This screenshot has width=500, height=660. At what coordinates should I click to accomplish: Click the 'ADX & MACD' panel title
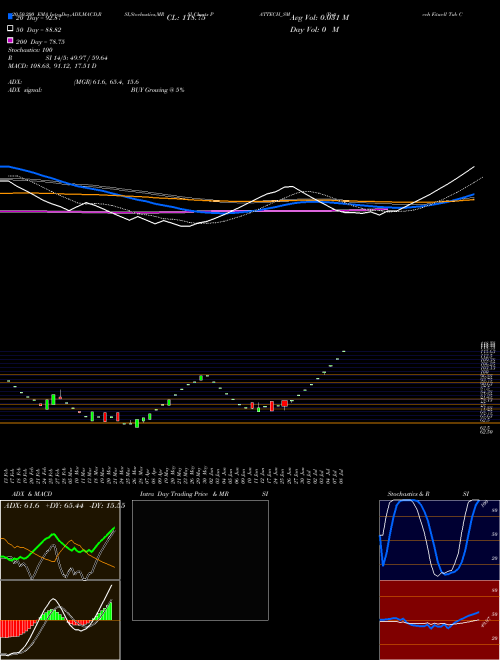32,494
